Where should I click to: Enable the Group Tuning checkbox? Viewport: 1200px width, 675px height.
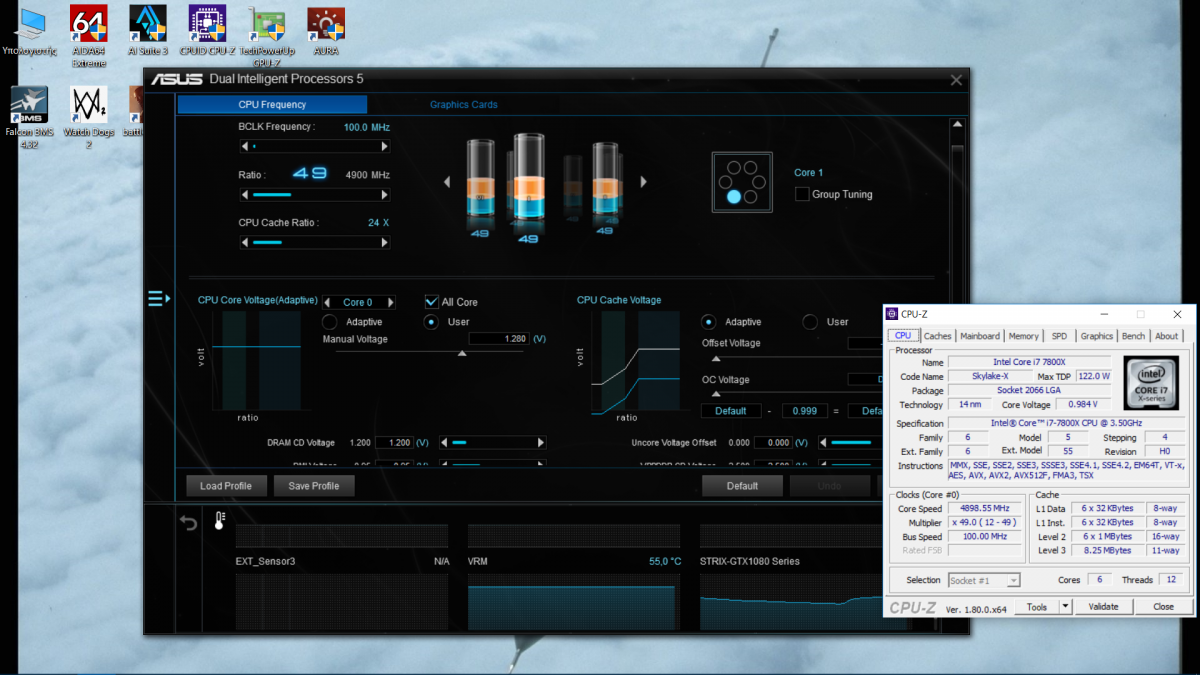point(802,194)
